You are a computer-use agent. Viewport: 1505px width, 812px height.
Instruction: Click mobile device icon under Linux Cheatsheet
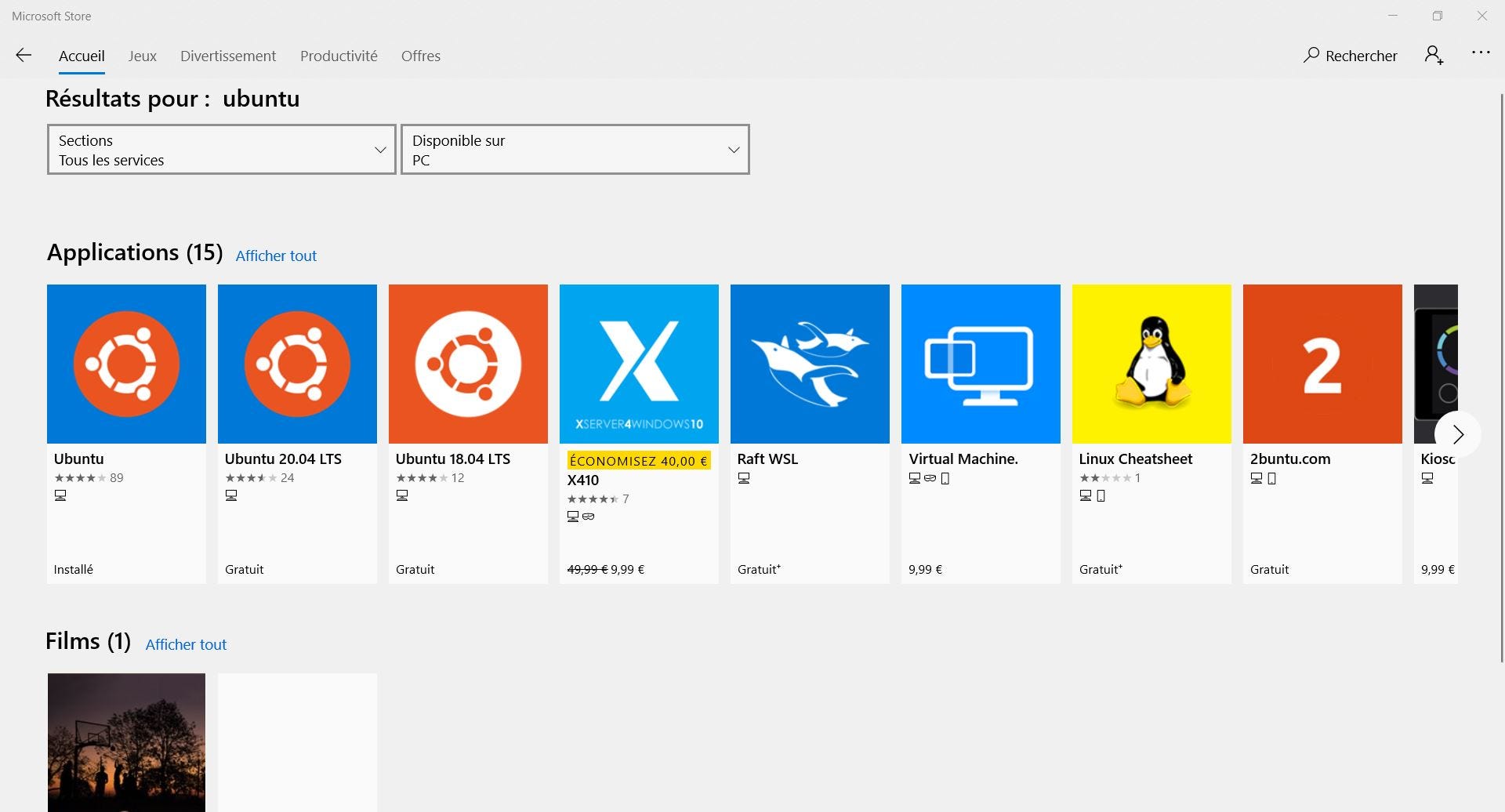pos(1101,495)
